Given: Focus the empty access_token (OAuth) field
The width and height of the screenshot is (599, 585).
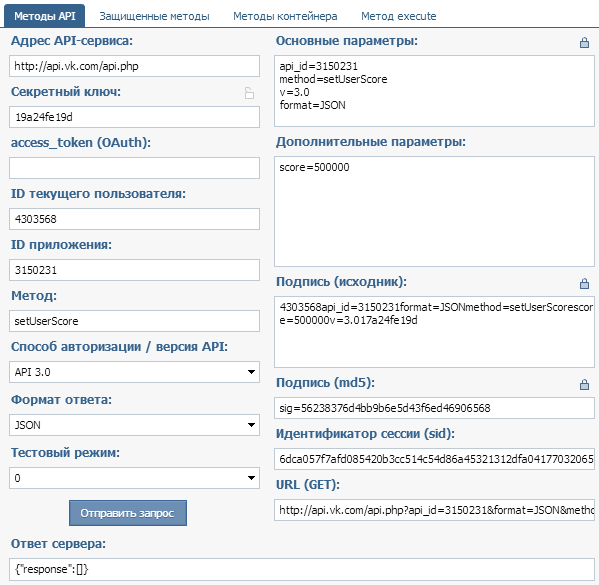Looking at the screenshot, I should [134, 168].
